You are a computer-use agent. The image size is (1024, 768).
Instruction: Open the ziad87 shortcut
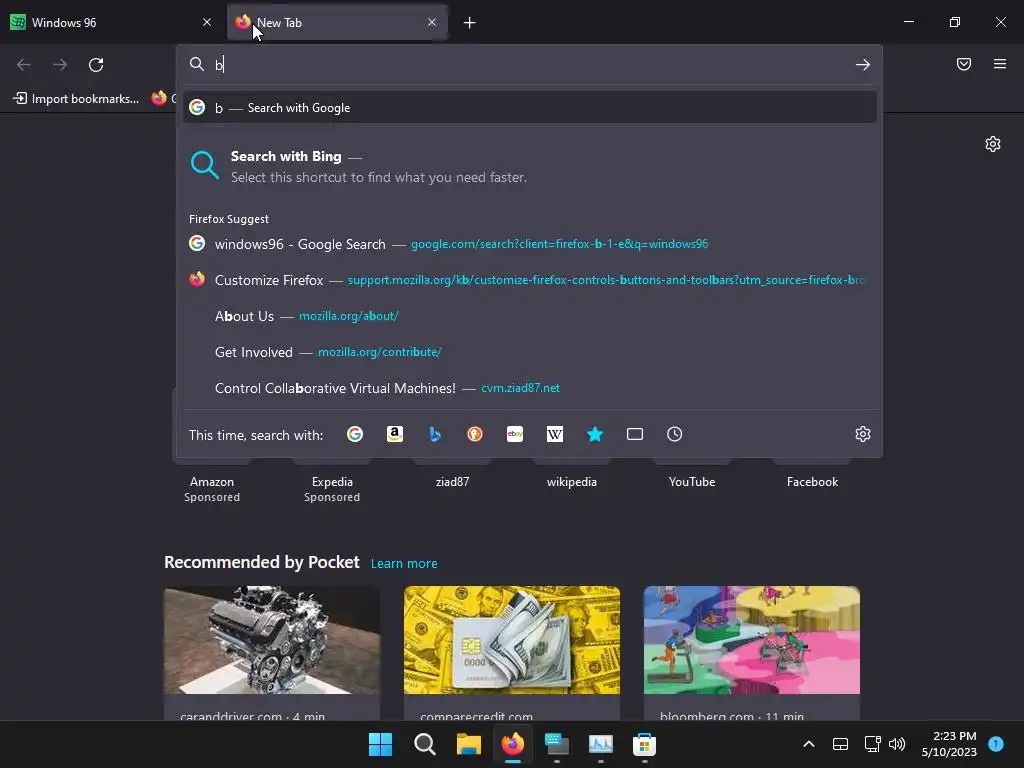click(453, 482)
